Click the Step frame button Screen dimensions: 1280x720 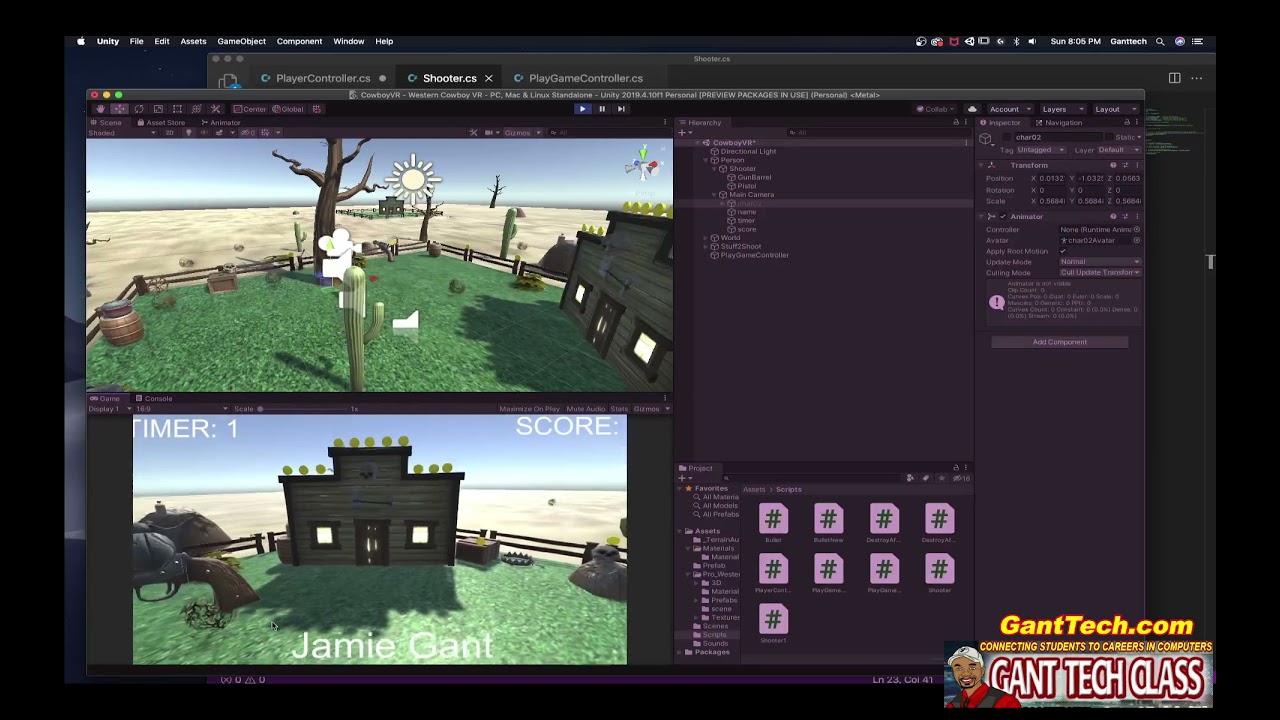click(621, 109)
